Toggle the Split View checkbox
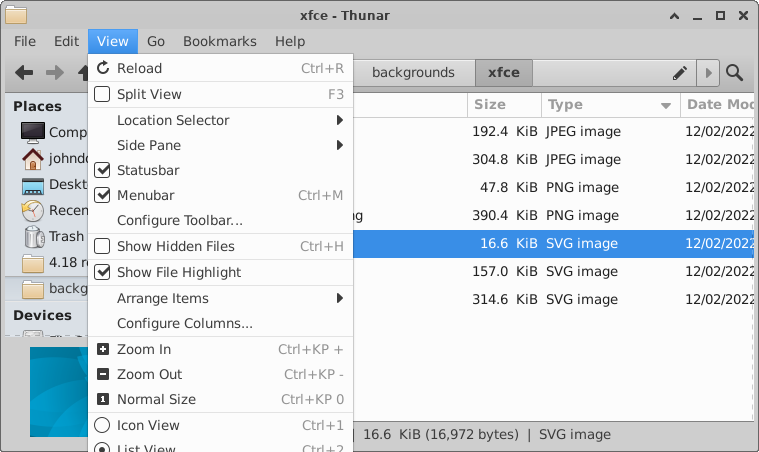759x452 pixels. click(102, 94)
